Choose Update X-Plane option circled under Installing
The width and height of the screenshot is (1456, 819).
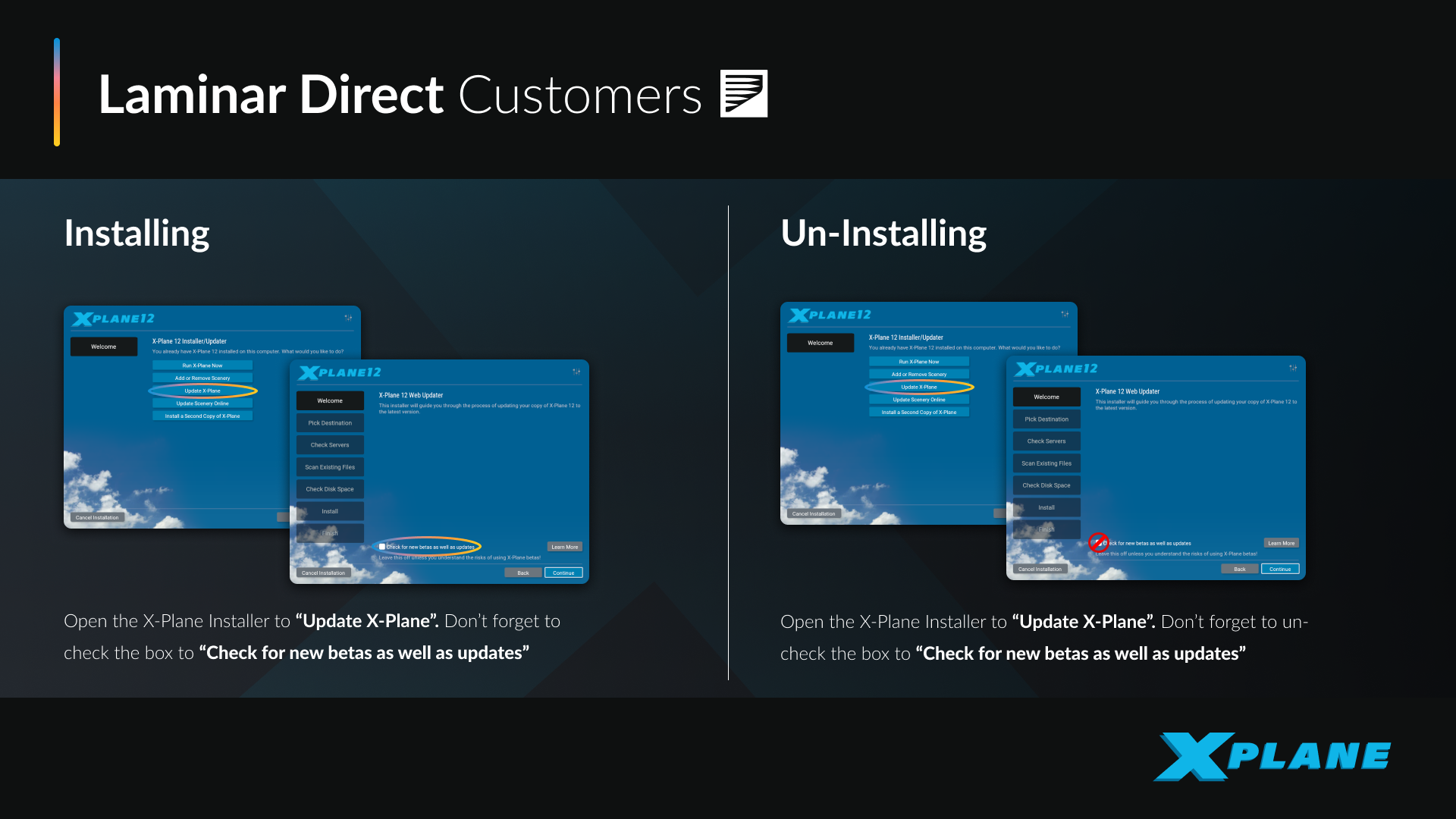coord(202,391)
